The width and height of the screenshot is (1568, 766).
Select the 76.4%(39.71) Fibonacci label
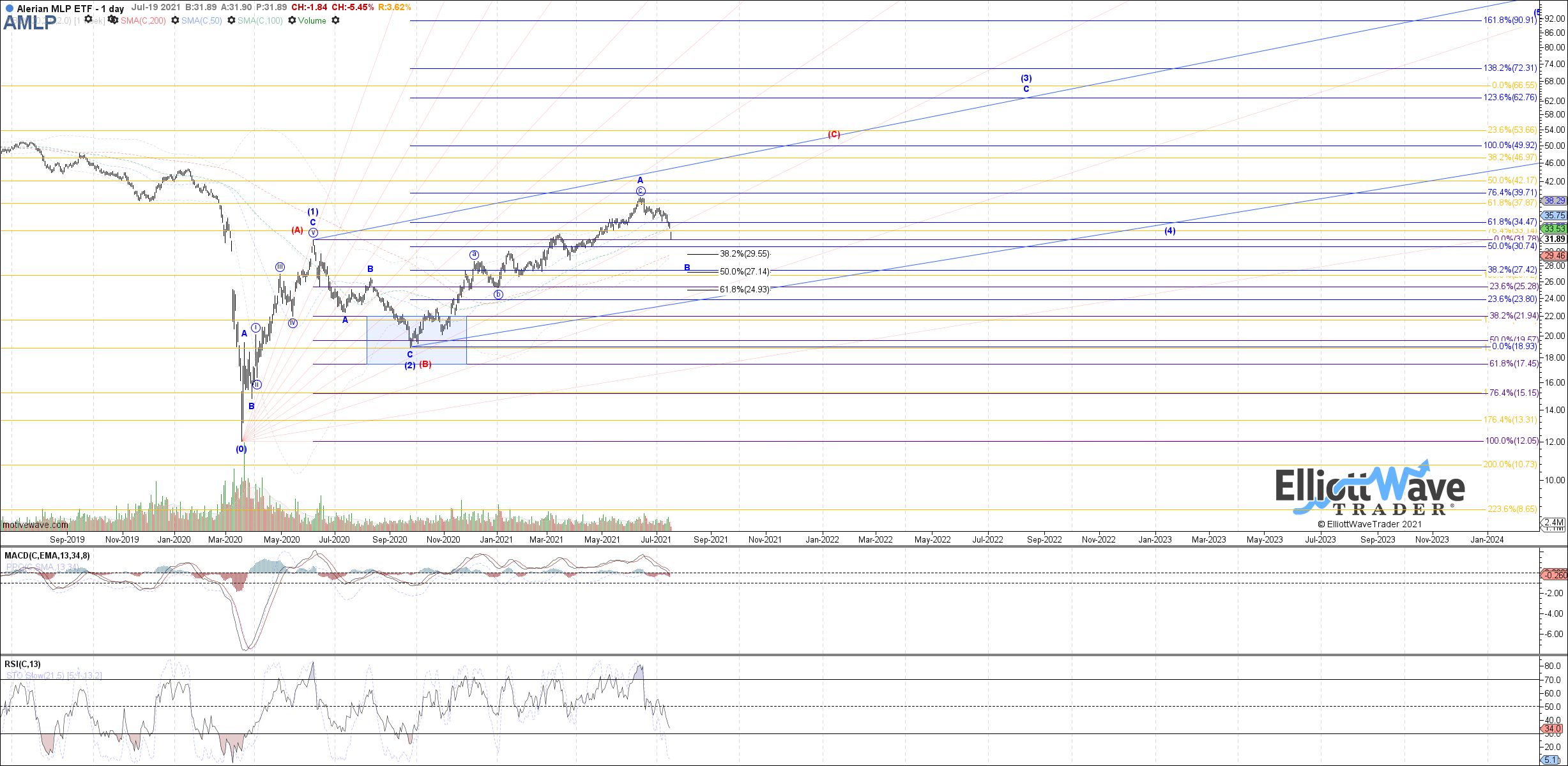tap(1512, 192)
